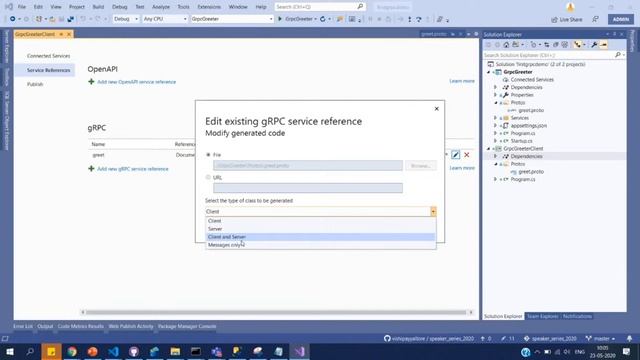Switch to Notifications tab

click(x=577, y=316)
